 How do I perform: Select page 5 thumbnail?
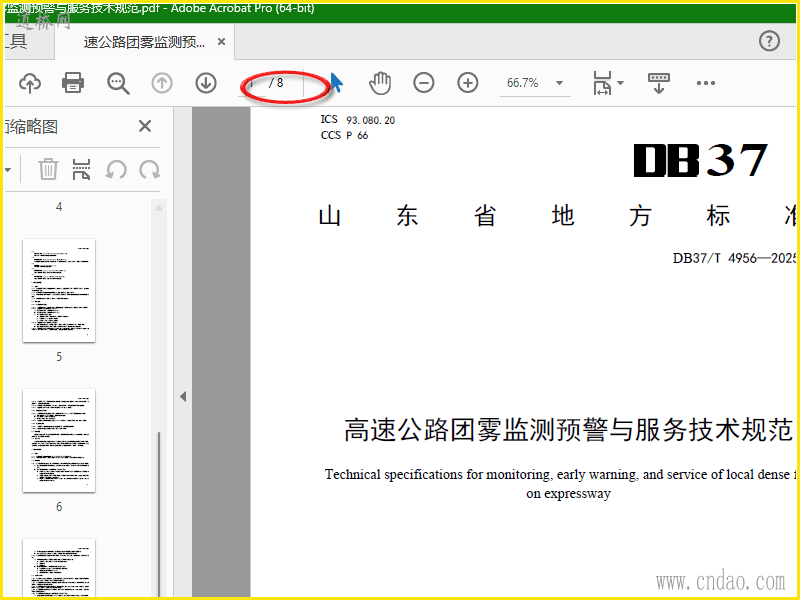point(59,290)
